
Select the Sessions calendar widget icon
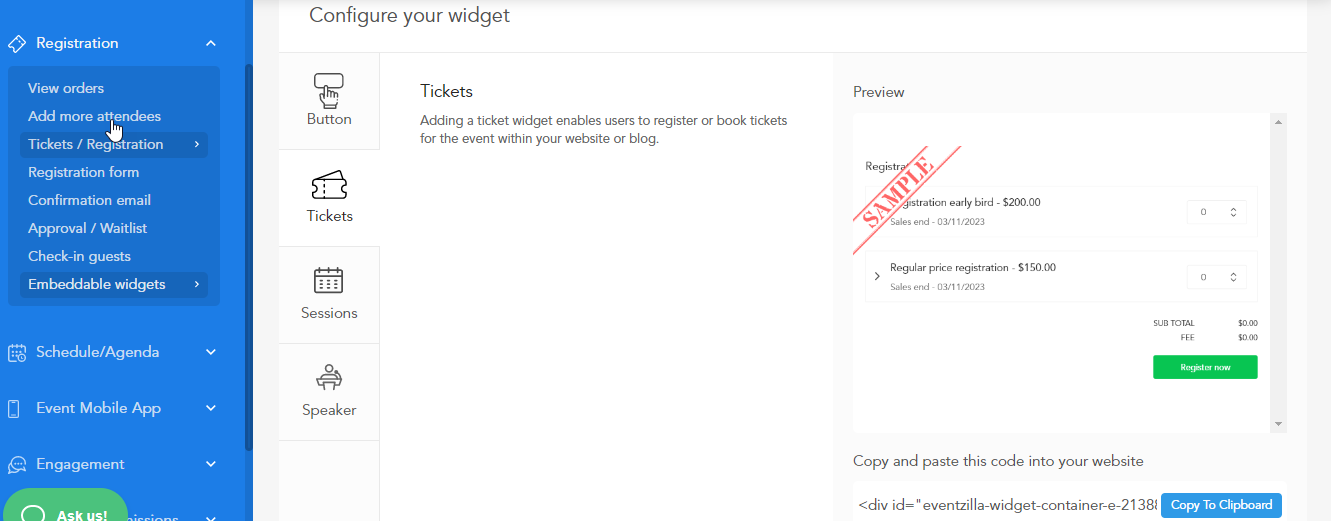pos(328,281)
